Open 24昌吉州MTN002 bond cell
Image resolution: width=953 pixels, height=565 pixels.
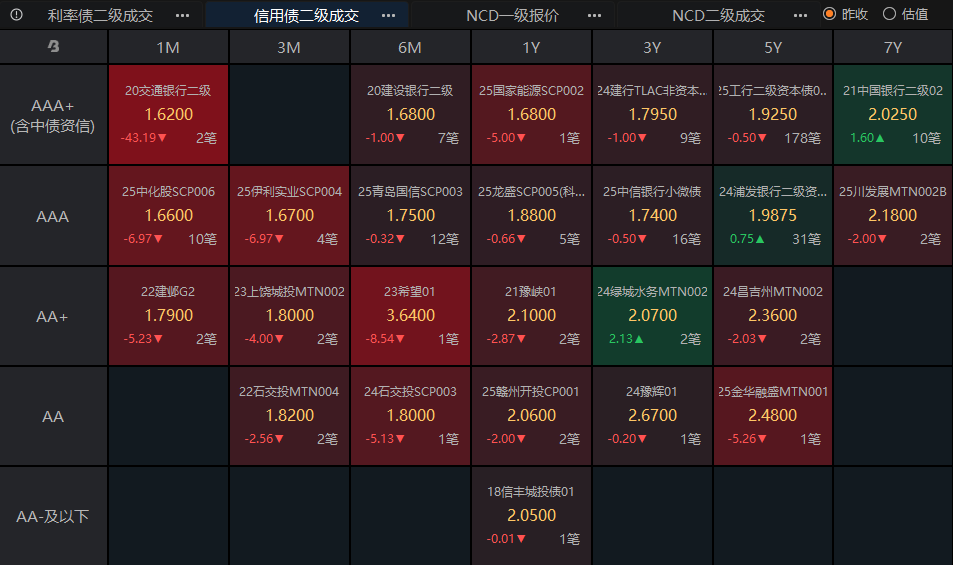click(772, 316)
